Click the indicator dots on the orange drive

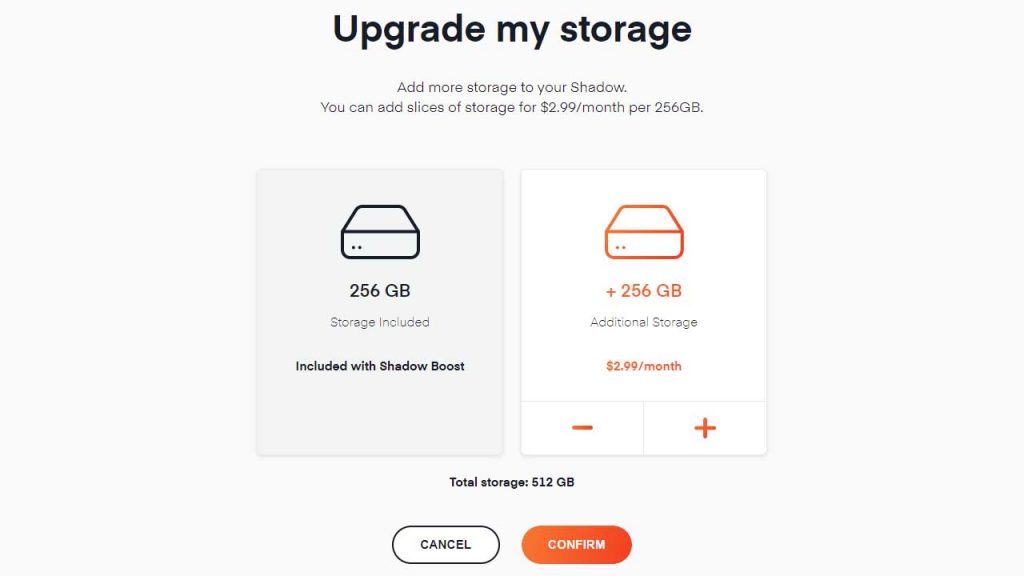[x=620, y=248]
